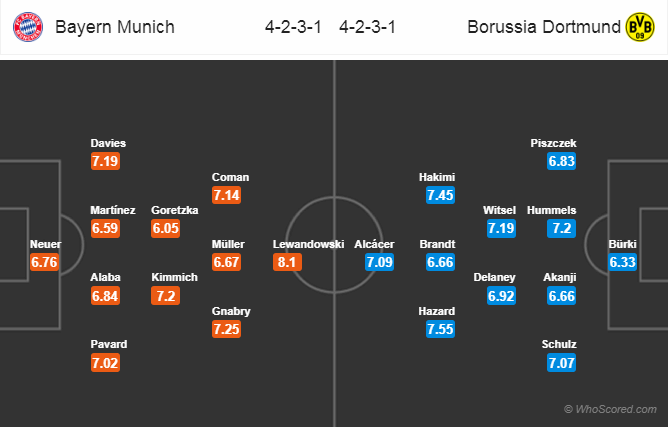Open the Borussia Dortmund team name
This screenshot has width=668, height=427.
point(544,27)
